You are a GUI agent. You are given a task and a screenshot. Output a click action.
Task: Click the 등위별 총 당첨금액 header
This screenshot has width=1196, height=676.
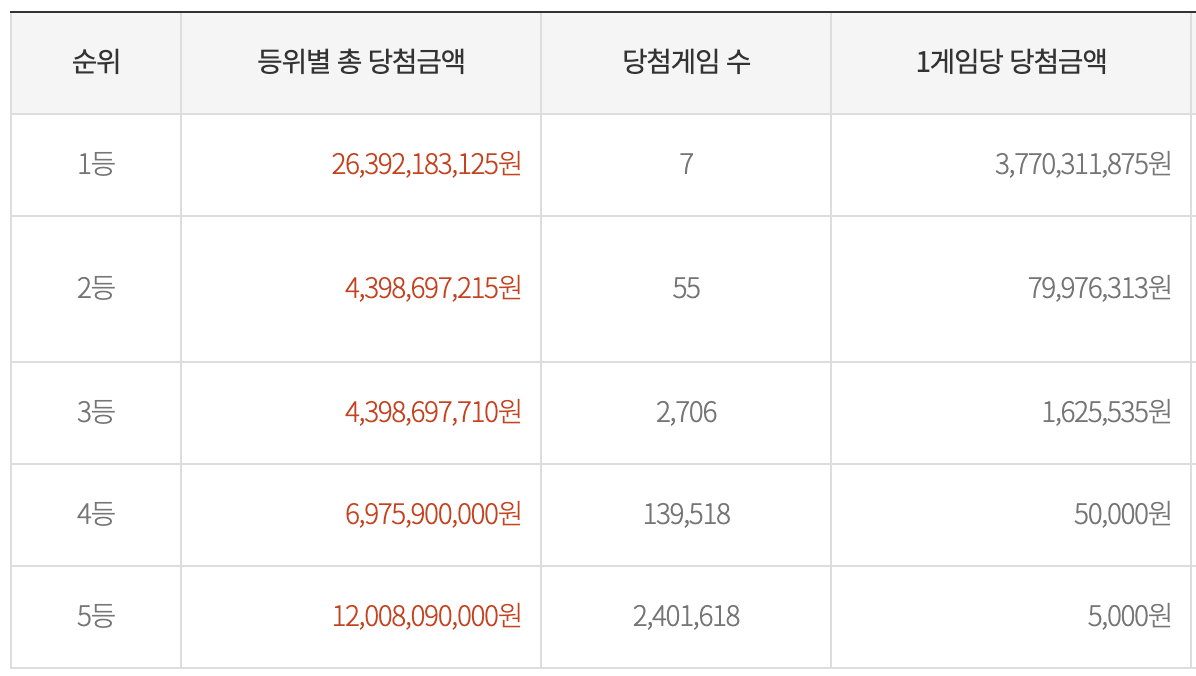click(x=361, y=63)
